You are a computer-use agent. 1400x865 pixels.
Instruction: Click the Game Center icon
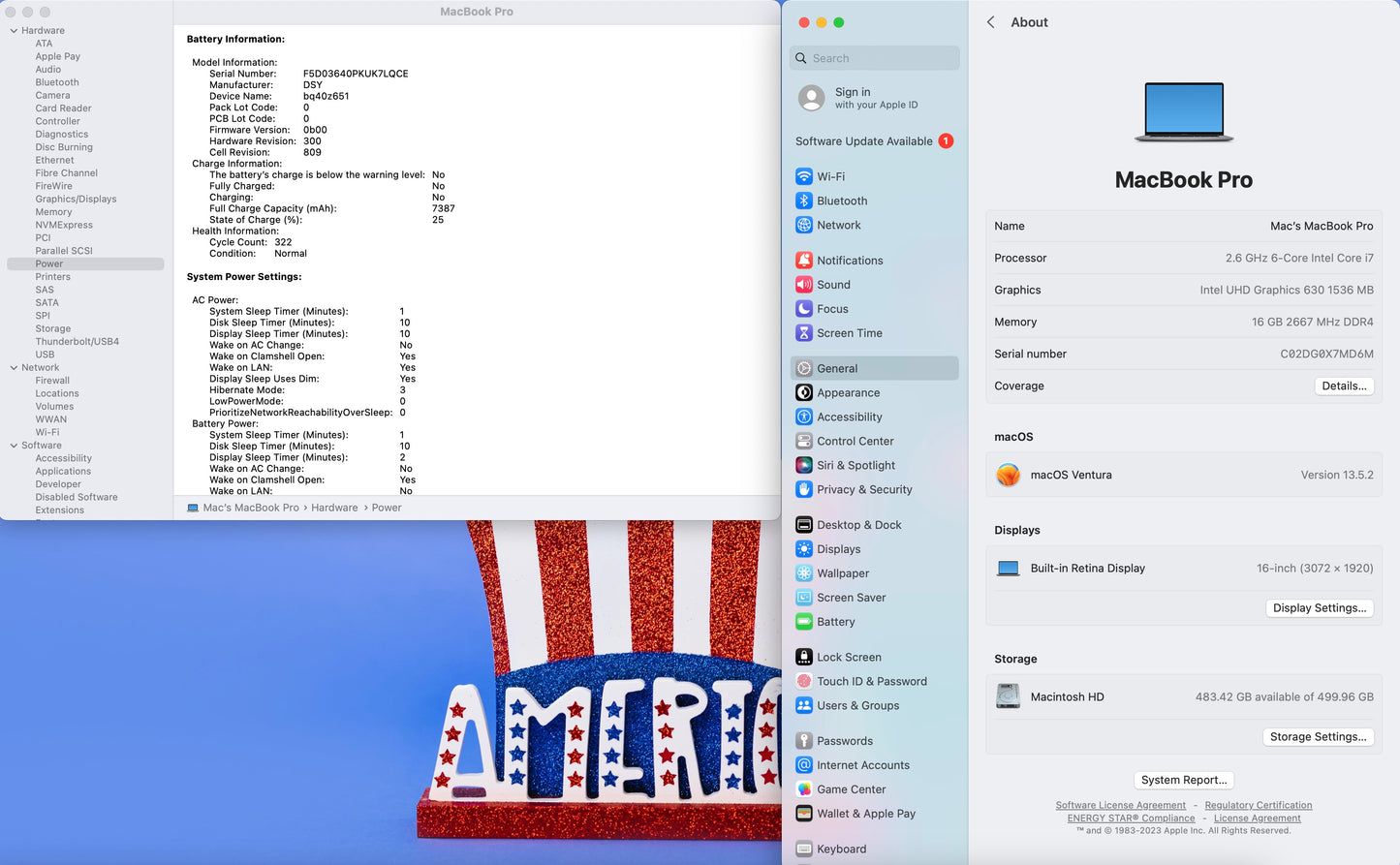[x=803, y=789]
